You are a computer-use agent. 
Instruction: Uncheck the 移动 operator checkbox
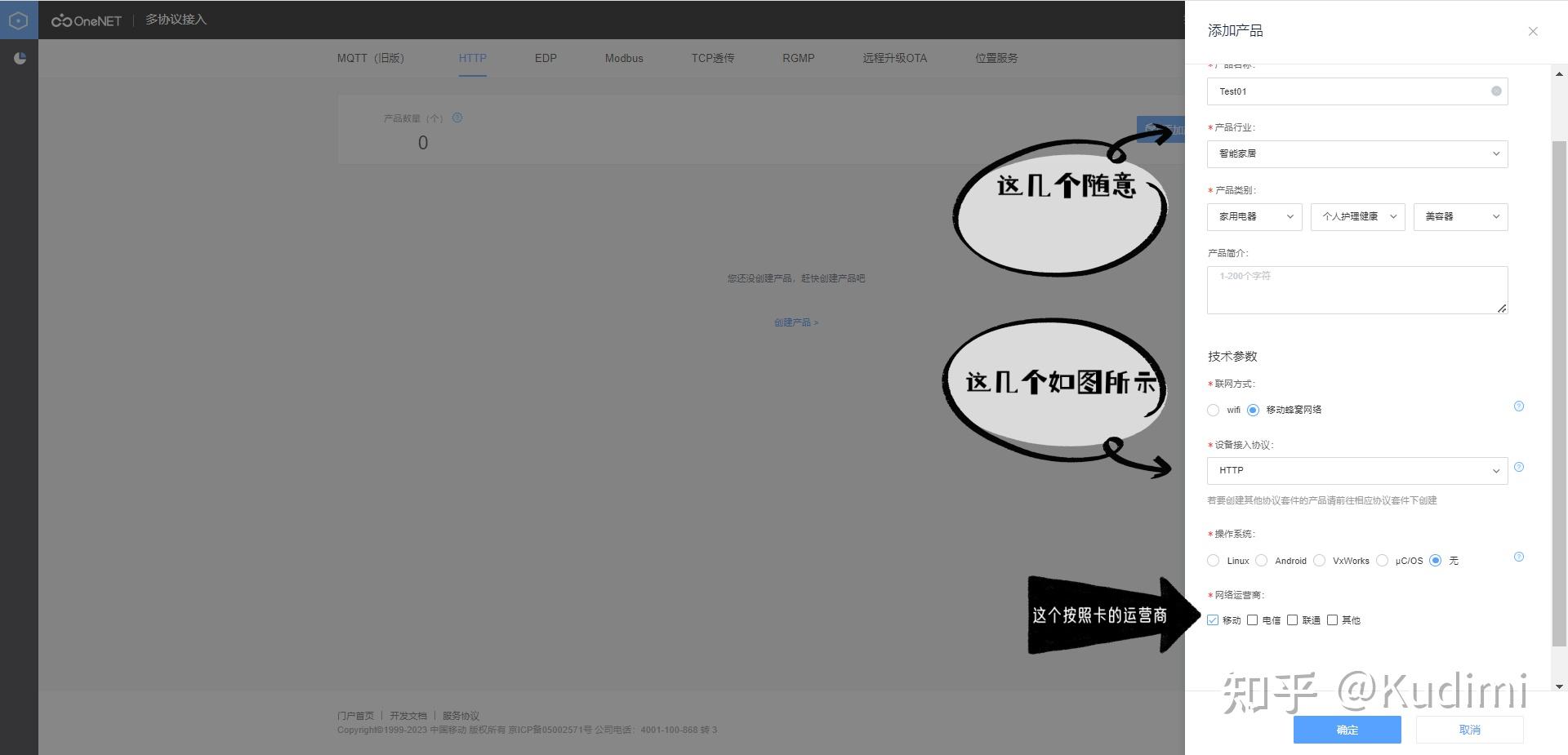tap(1212, 620)
